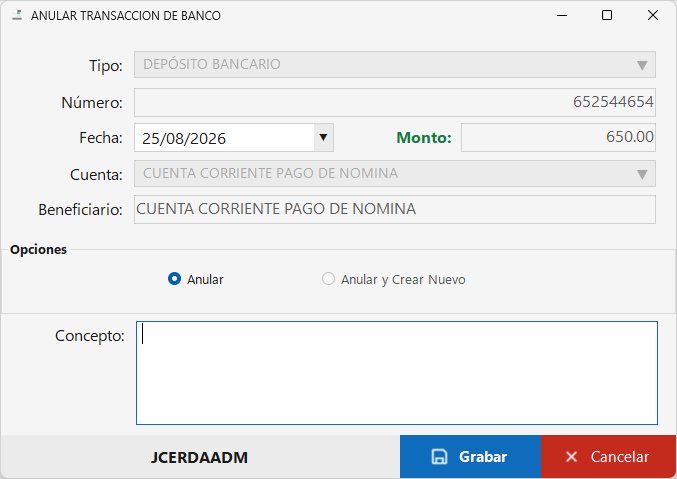Click the Concepto label
Viewport: 677px width, 479px height.
pyautogui.click(x=89, y=336)
